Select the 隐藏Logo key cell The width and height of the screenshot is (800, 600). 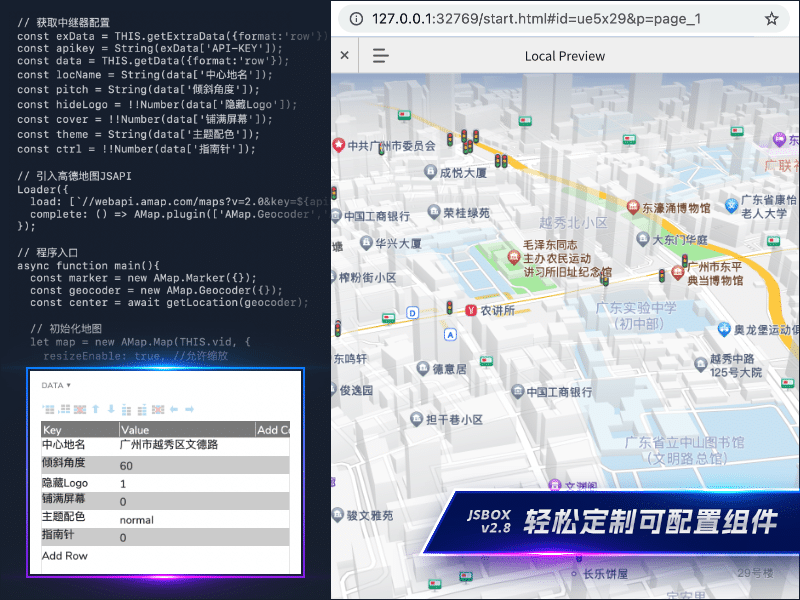click(x=80, y=483)
